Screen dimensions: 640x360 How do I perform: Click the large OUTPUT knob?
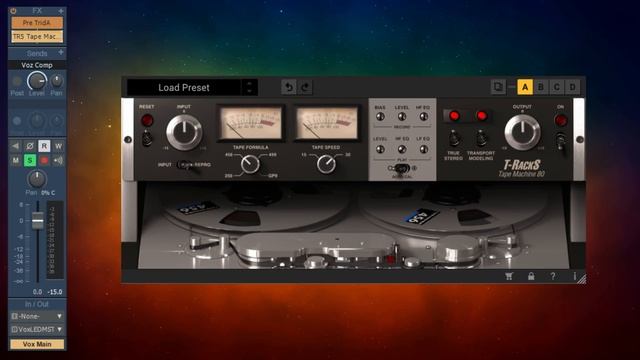click(x=522, y=132)
